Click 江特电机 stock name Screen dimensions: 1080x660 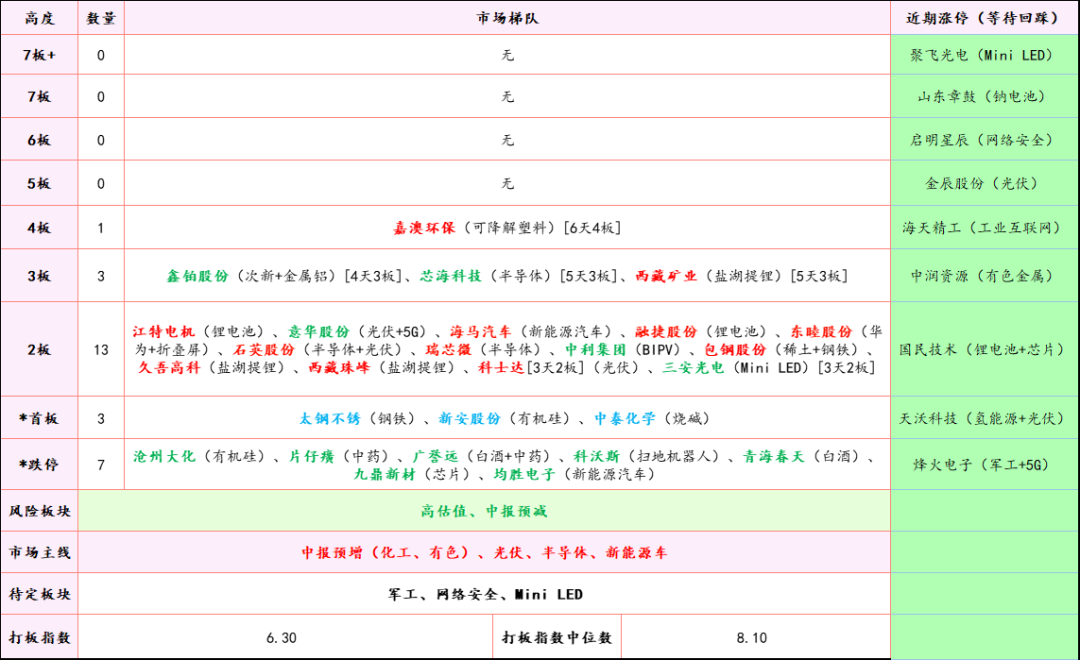click(163, 331)
